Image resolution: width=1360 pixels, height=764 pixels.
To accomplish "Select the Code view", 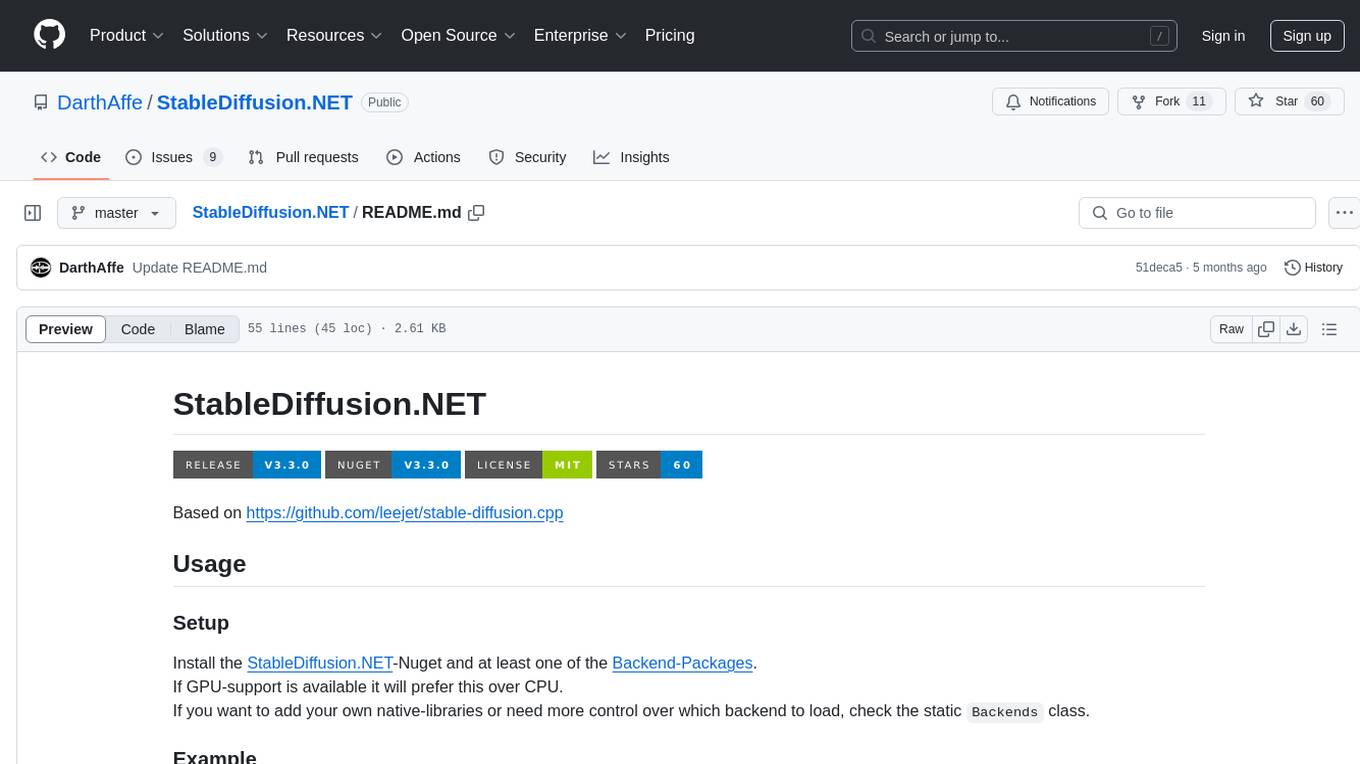I will [138, 329].
